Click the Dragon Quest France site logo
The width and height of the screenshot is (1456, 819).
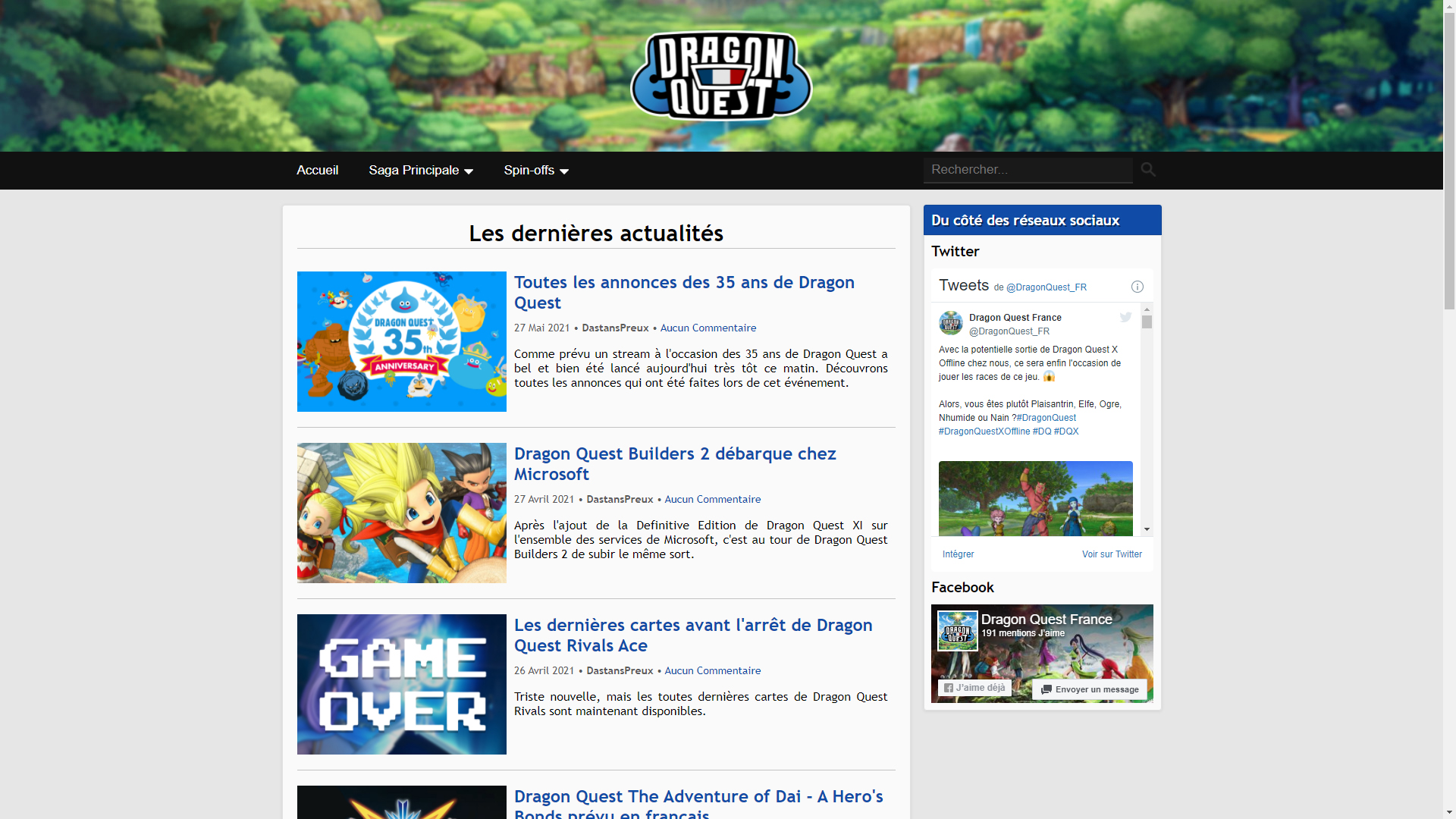click(x=721, y=76)
